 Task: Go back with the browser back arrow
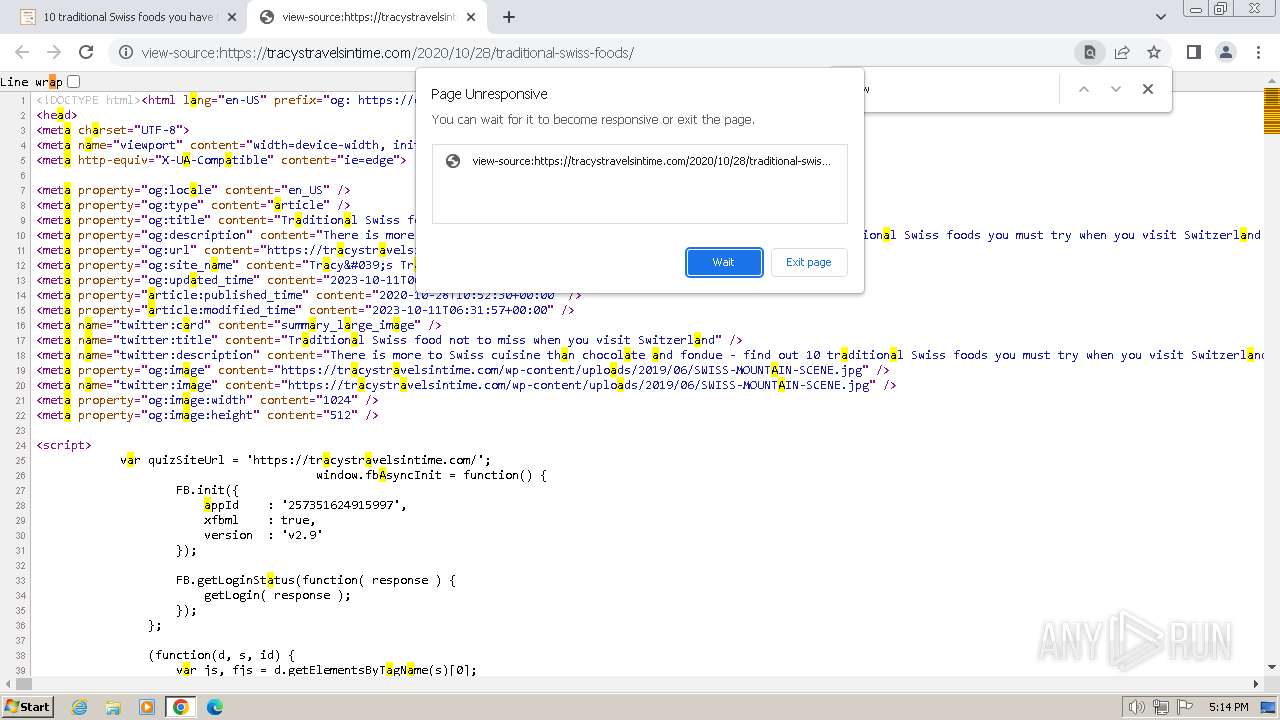[x=22, y=52]
